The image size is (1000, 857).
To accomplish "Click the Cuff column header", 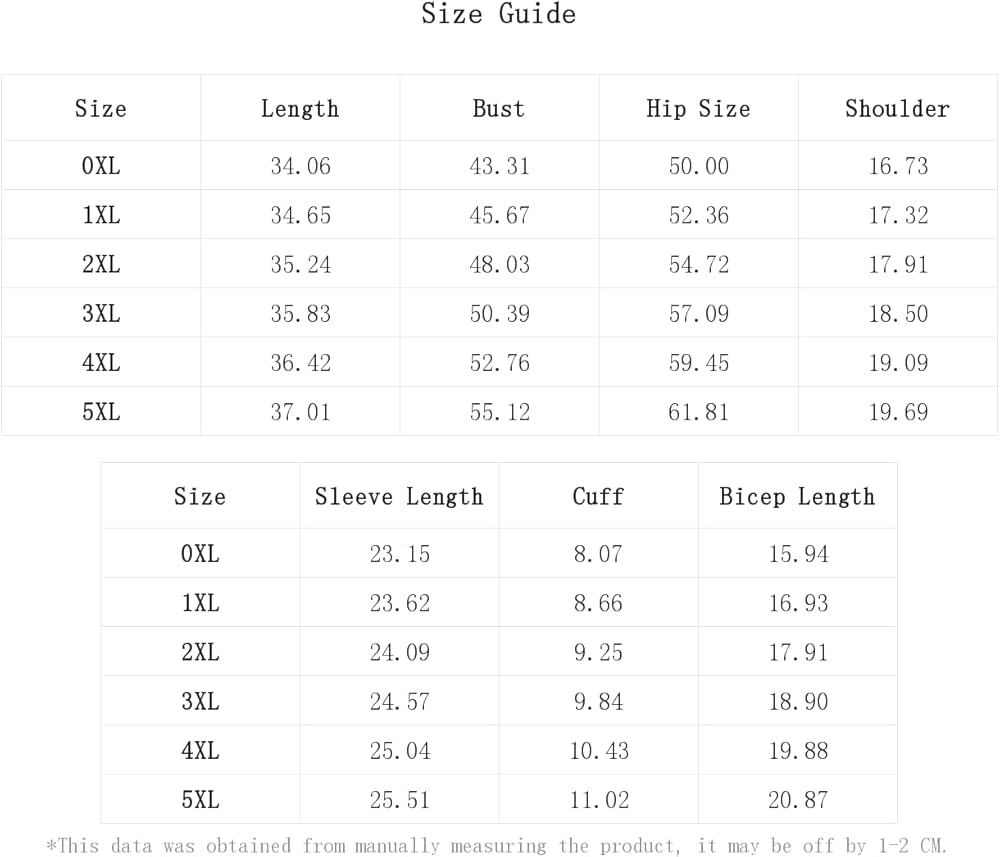I will pyautogui.click(x=598, y=497).
